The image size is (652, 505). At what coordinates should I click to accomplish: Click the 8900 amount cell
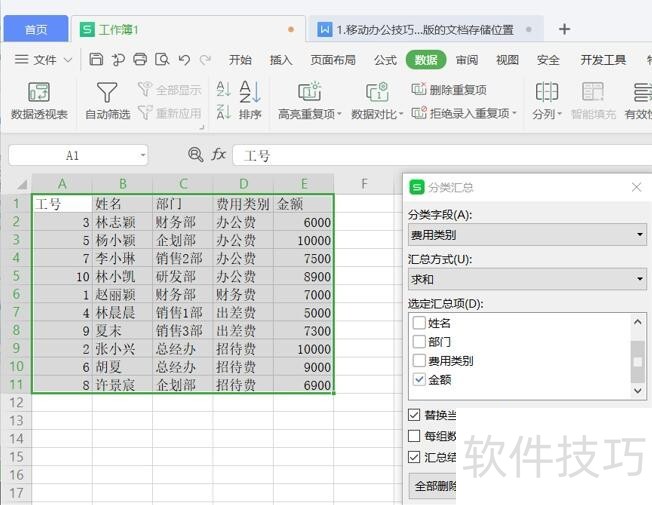click(303, 276)
